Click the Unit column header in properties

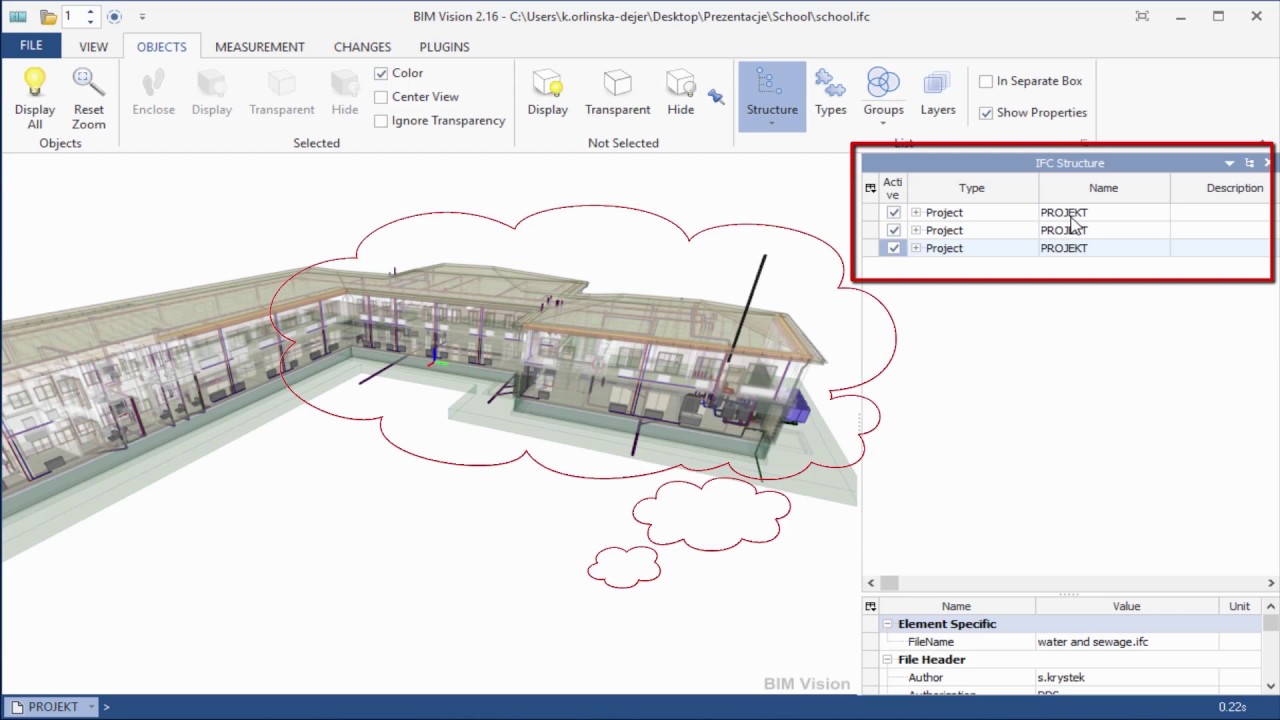(1240, 606)
